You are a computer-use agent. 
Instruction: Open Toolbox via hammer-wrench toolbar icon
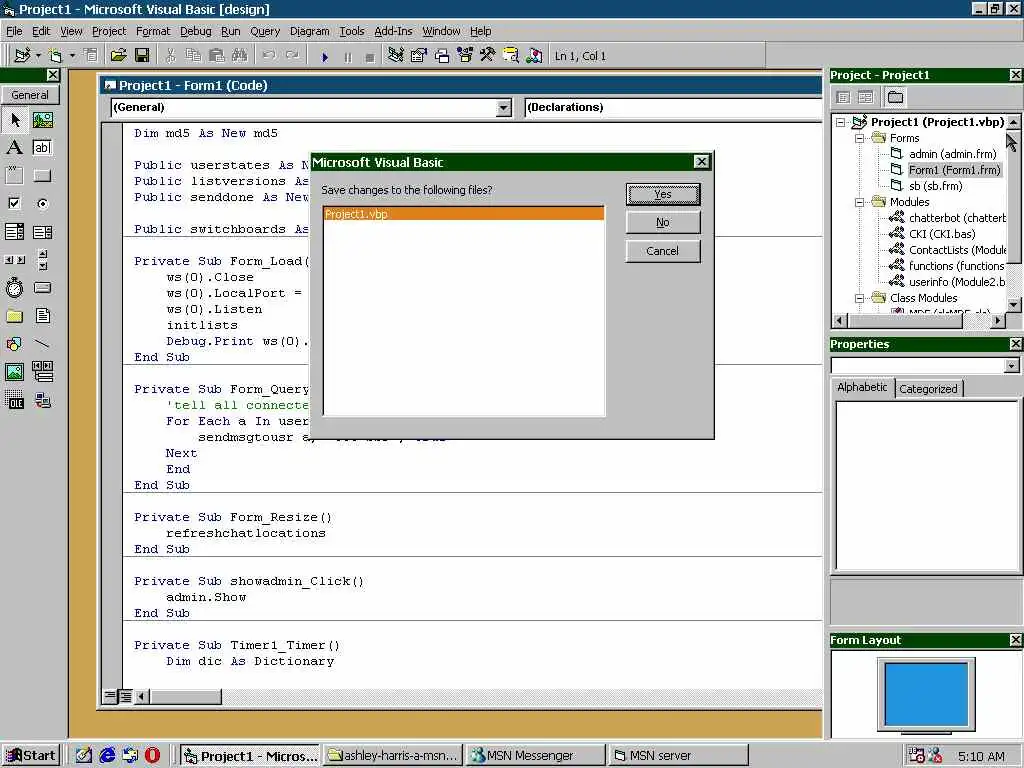point(487,56)
